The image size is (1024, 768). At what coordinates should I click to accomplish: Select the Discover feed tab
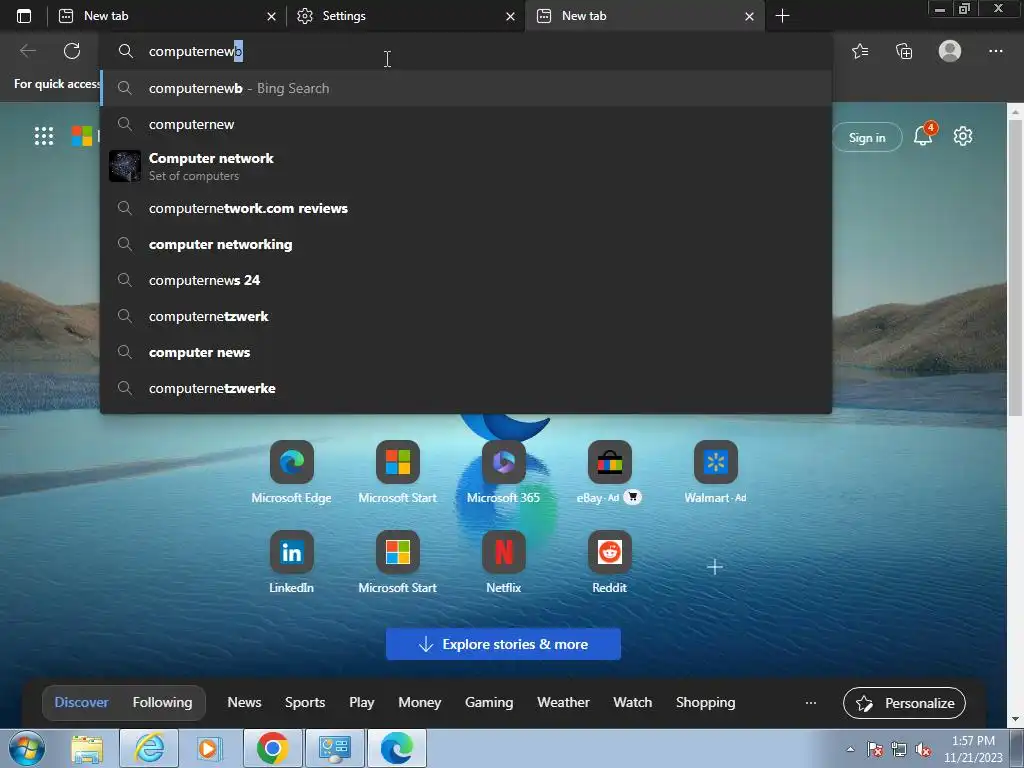coord(82,703)
